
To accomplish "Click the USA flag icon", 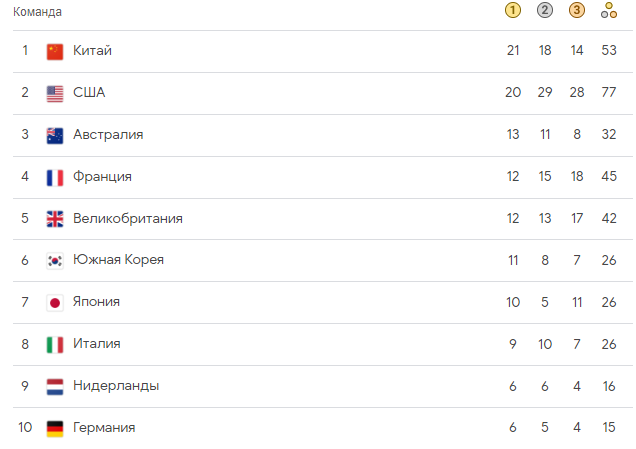I will 55,94.
